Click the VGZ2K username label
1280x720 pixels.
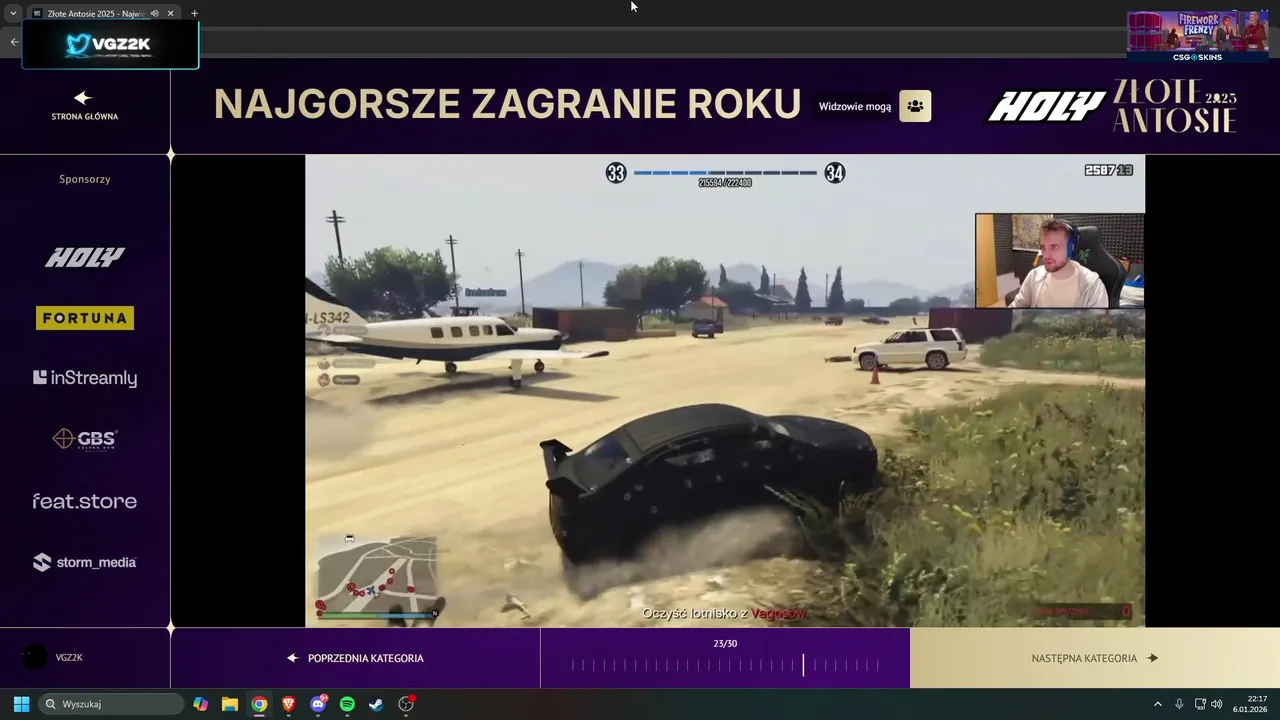[69, 658]
